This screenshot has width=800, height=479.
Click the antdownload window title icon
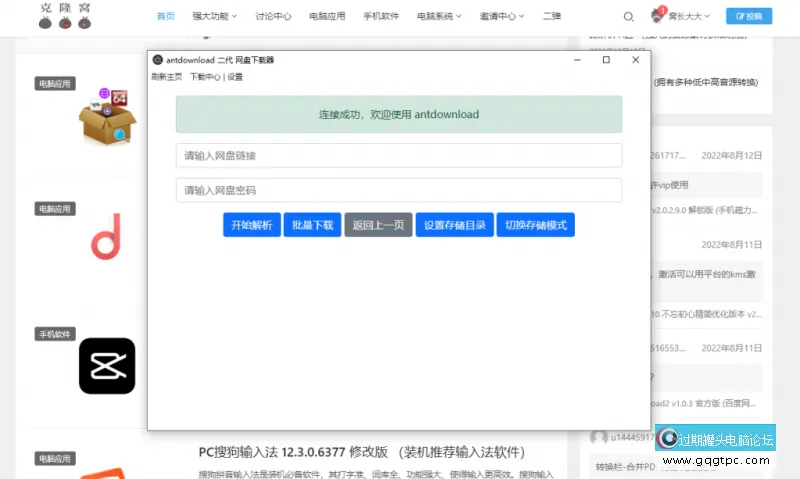[158, 60]
